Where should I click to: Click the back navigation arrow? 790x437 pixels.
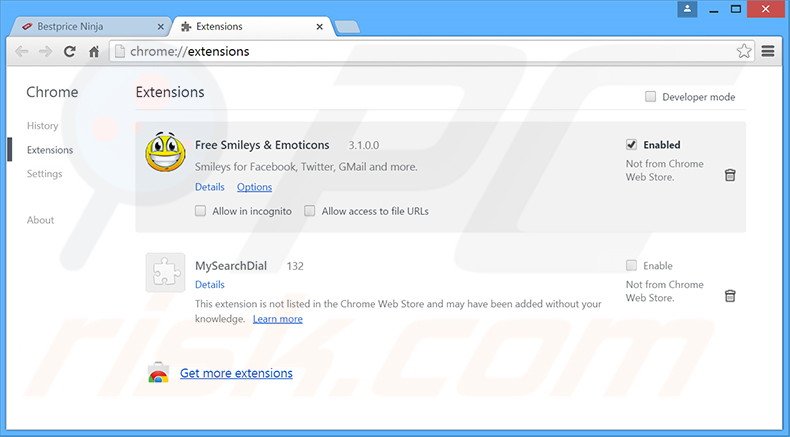pos(22,51)
